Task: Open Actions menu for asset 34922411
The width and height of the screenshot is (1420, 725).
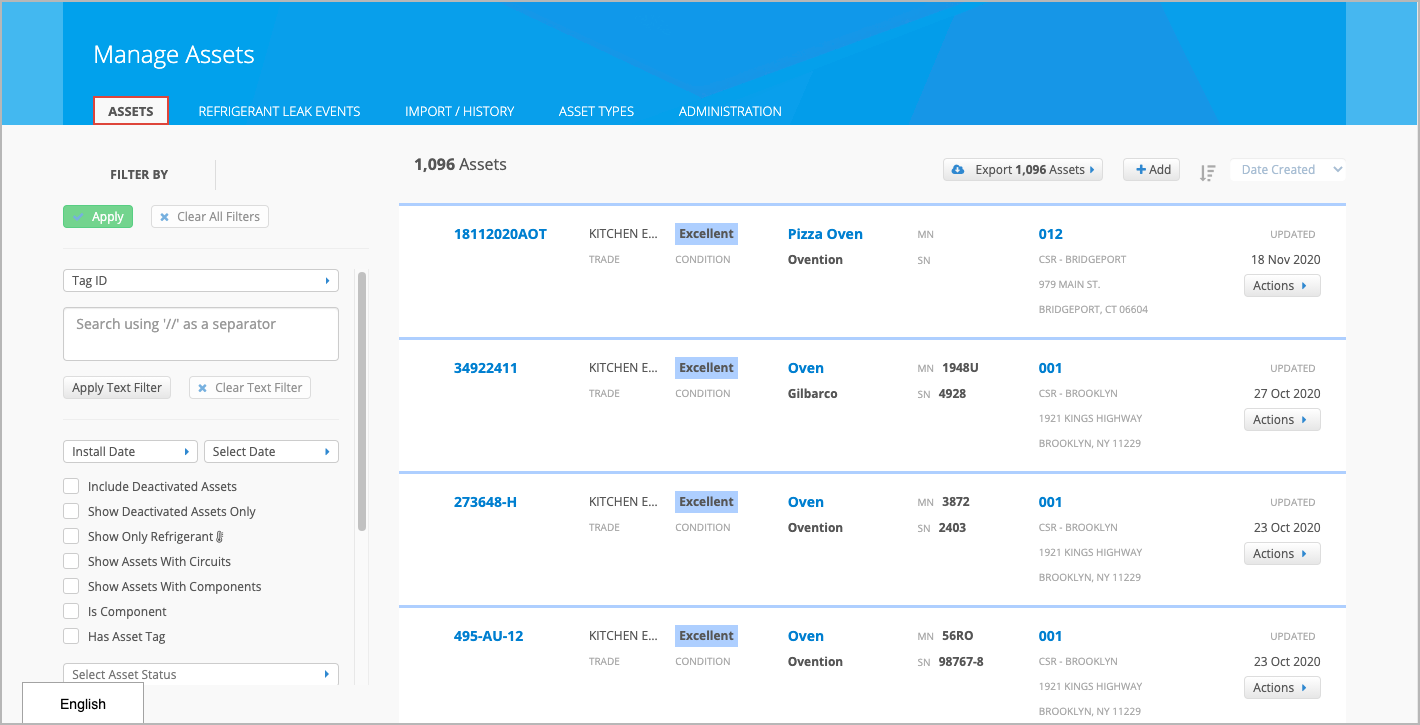Action: (1281, 420)
